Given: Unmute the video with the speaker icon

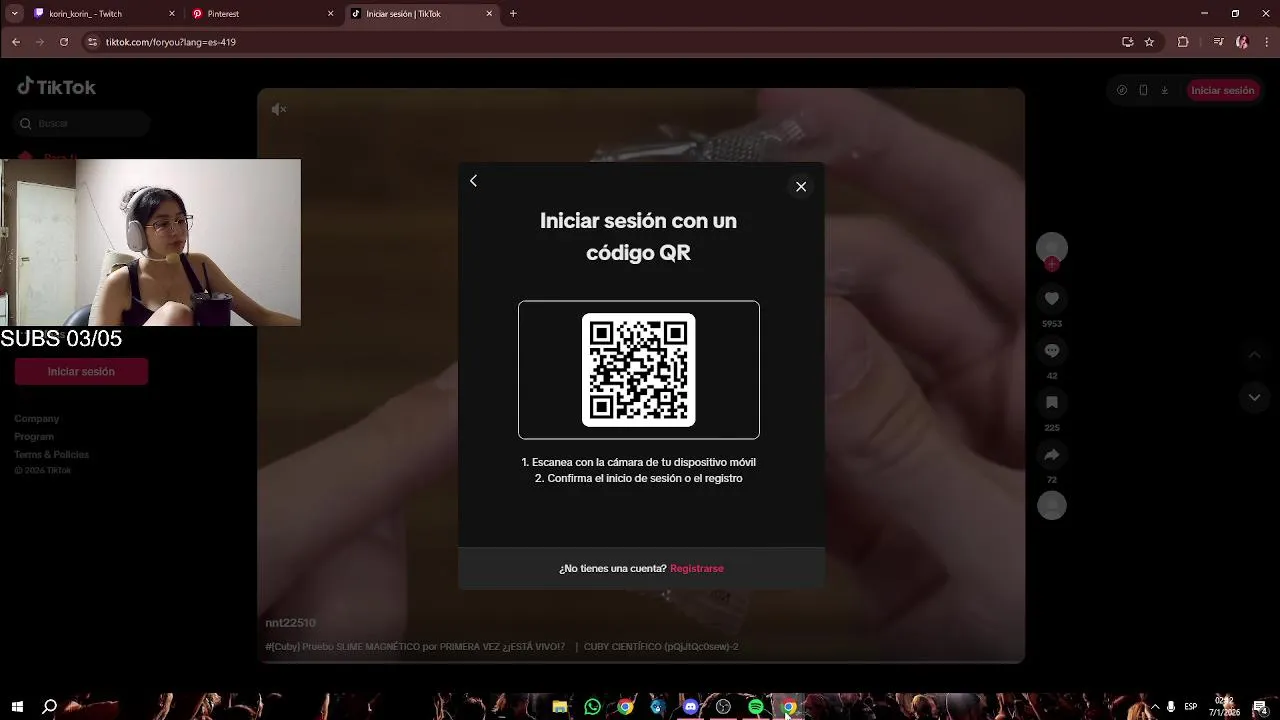Looking at the screenshot, I should (x=279, y=109).
